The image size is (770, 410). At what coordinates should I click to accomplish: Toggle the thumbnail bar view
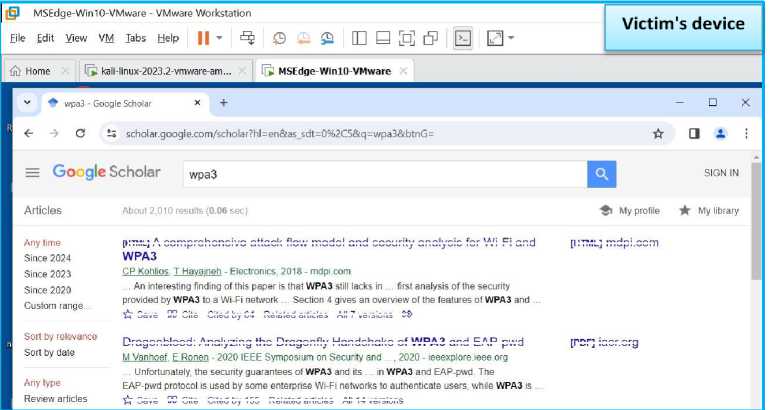pyautogui.click(x=383, y=38)
